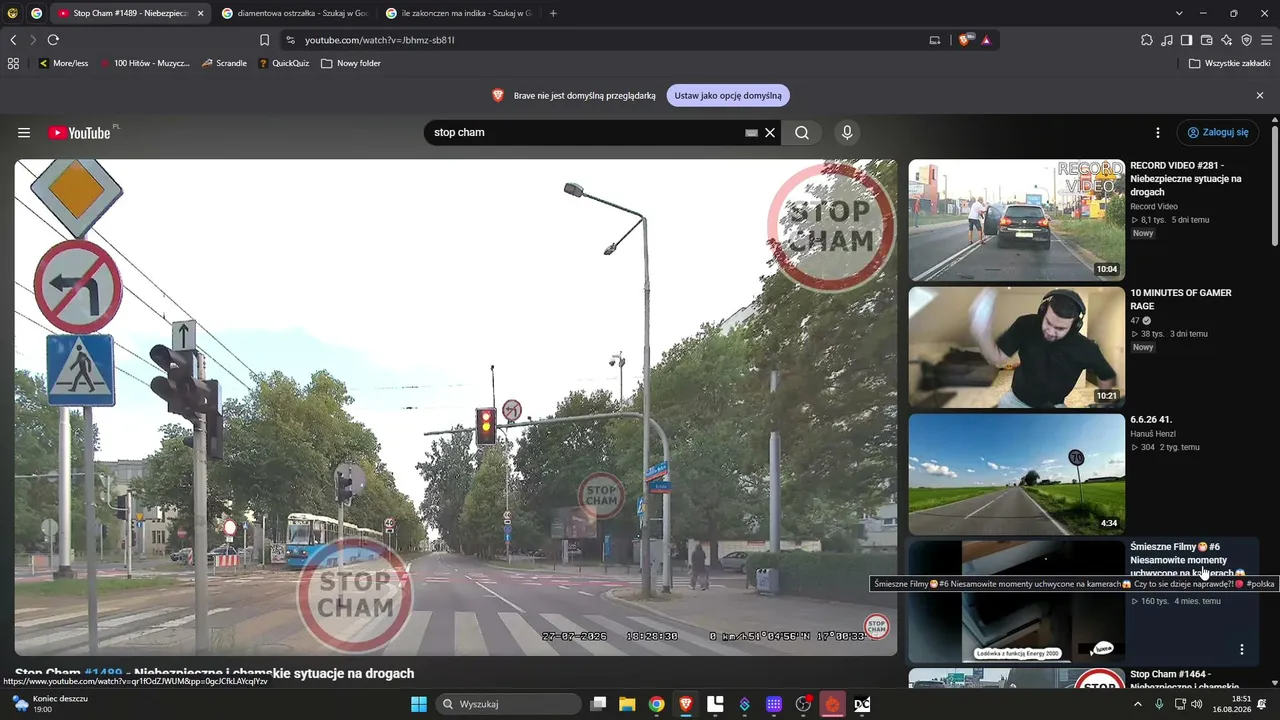Open the 6.6.26 41. video thumbnail
Screen dimensions: 1280x720
coord(1016,474)
